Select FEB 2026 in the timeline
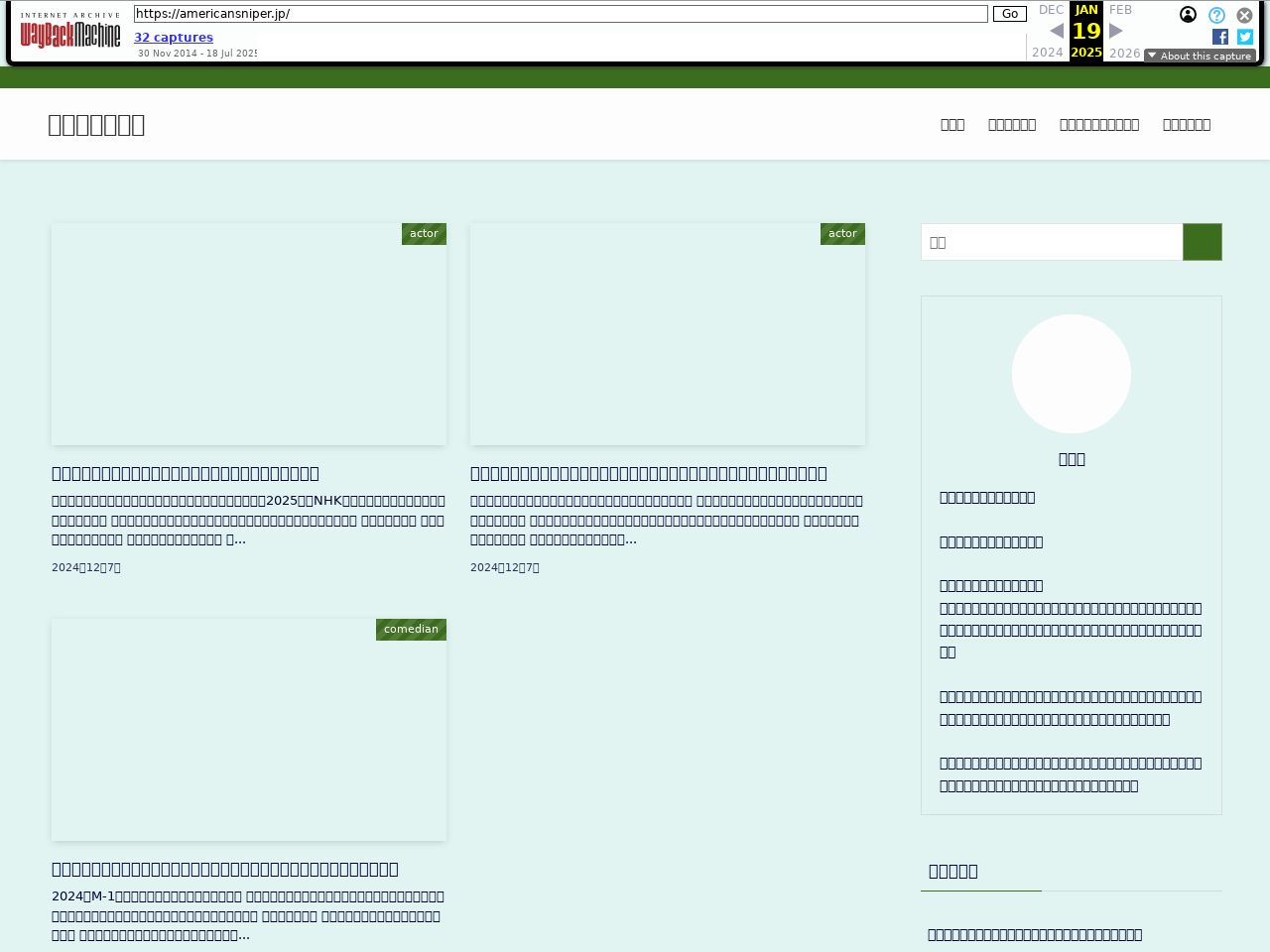Image resolution: width=1270 pixels, height=952 pixels. point(1121,10)
